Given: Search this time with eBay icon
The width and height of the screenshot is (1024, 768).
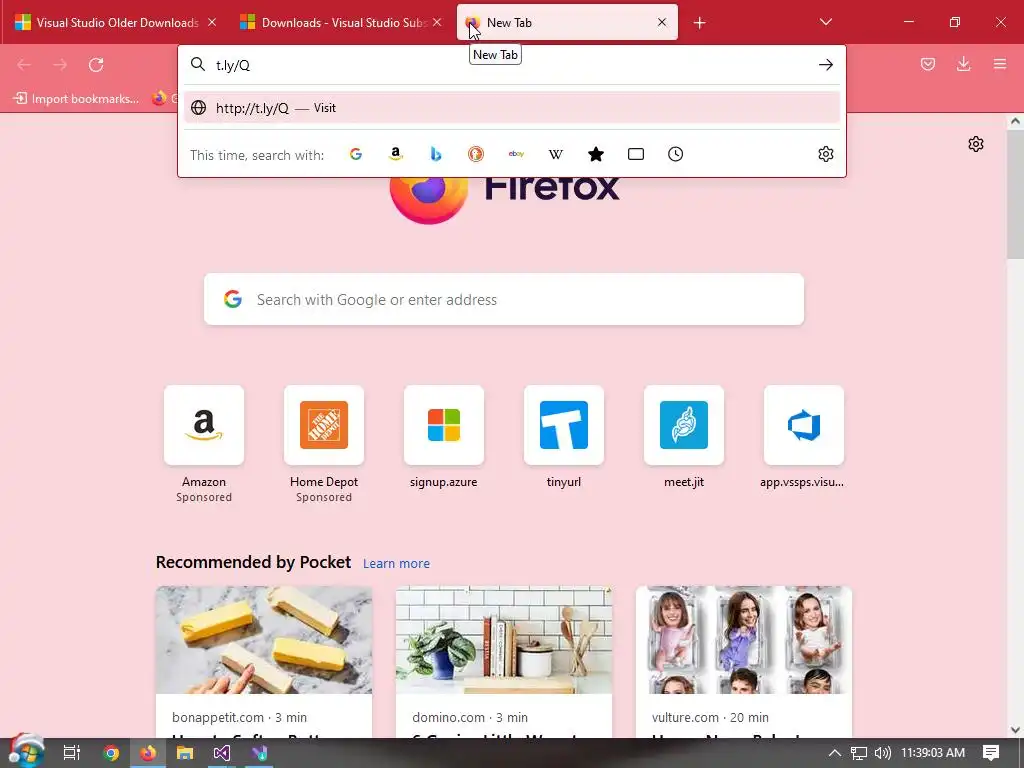Looking at the screenshot, I should (516, 154).
